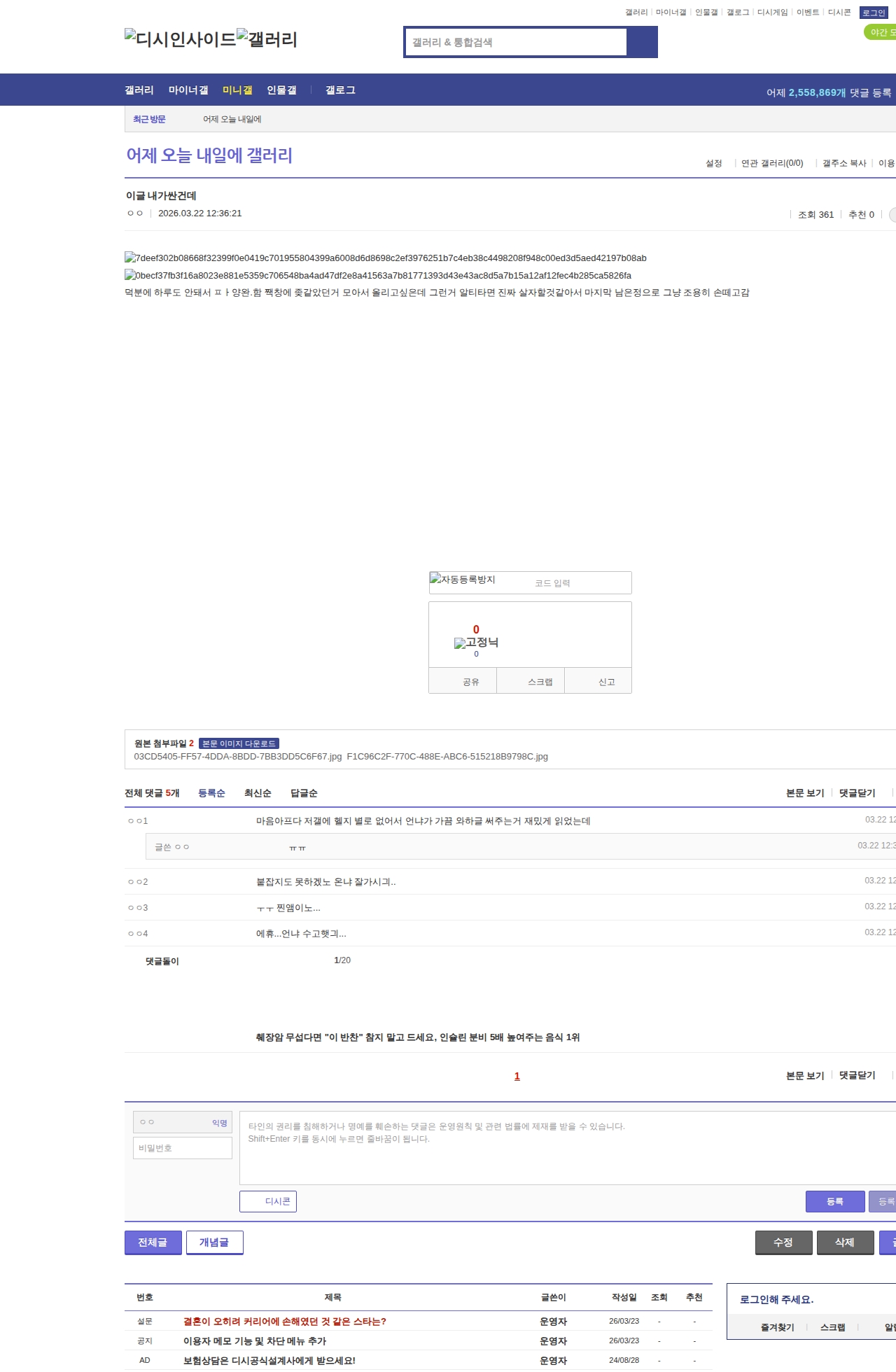Toggle 야간 모드 night mode

tap(881, 32)
